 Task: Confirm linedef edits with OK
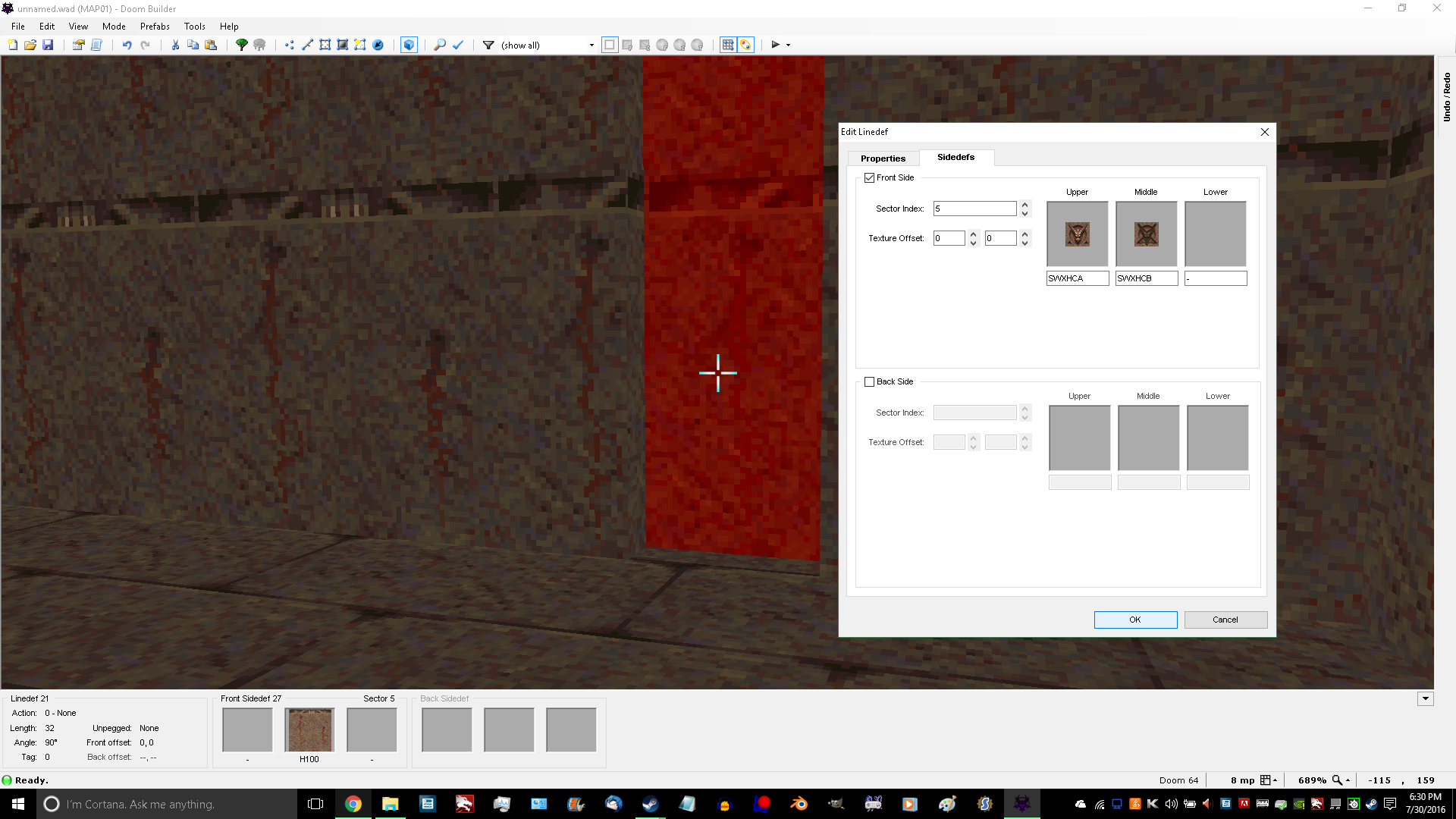(x=1135, y=620)
